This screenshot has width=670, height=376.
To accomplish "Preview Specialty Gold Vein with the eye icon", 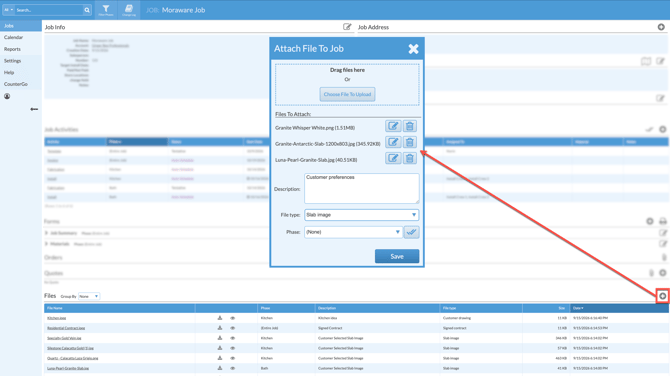I will coord(232,338).
